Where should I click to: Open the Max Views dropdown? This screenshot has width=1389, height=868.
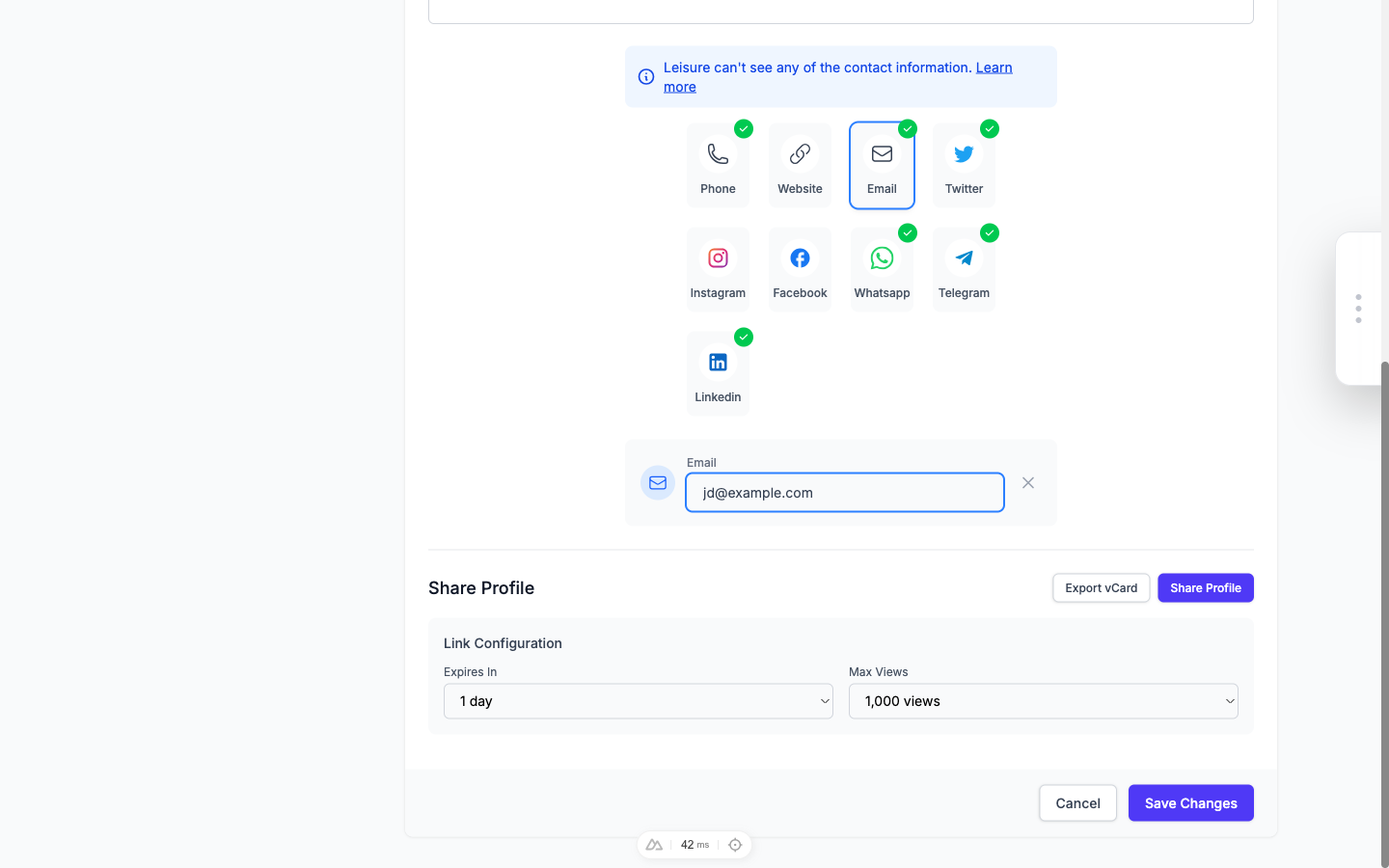[x=1044, y=701]
